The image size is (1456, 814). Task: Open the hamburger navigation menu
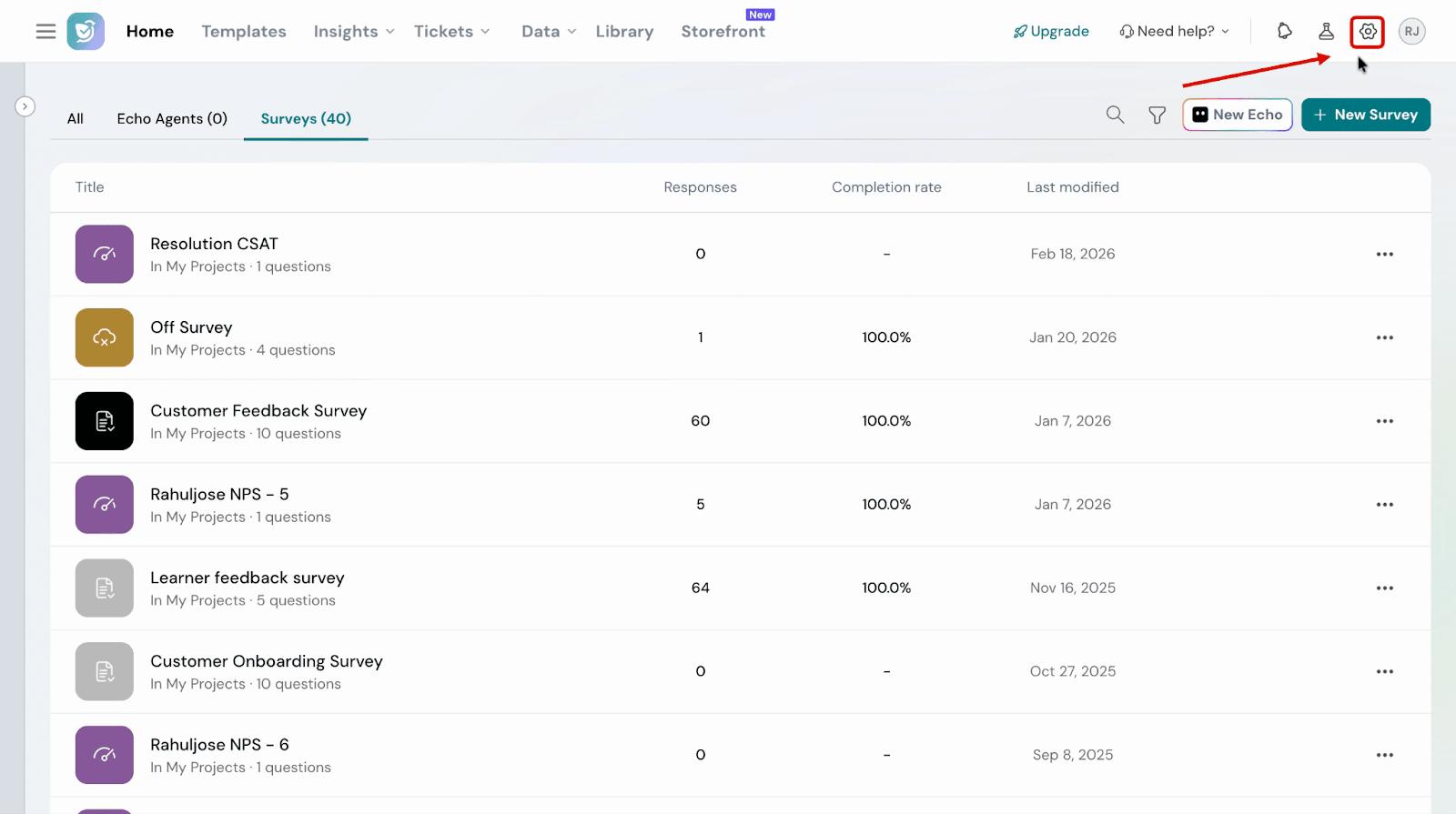tap(45, 32)
